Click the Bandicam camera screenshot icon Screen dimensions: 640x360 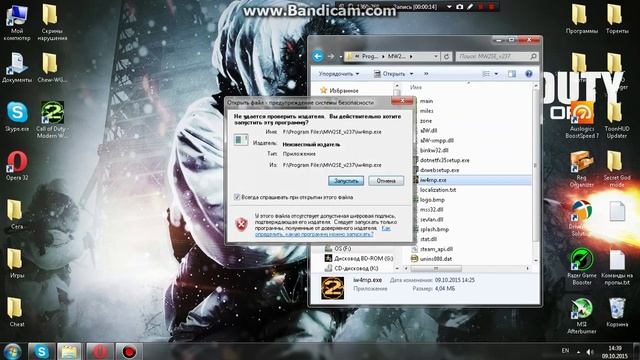pyautogui.click(x=460, y=7)
